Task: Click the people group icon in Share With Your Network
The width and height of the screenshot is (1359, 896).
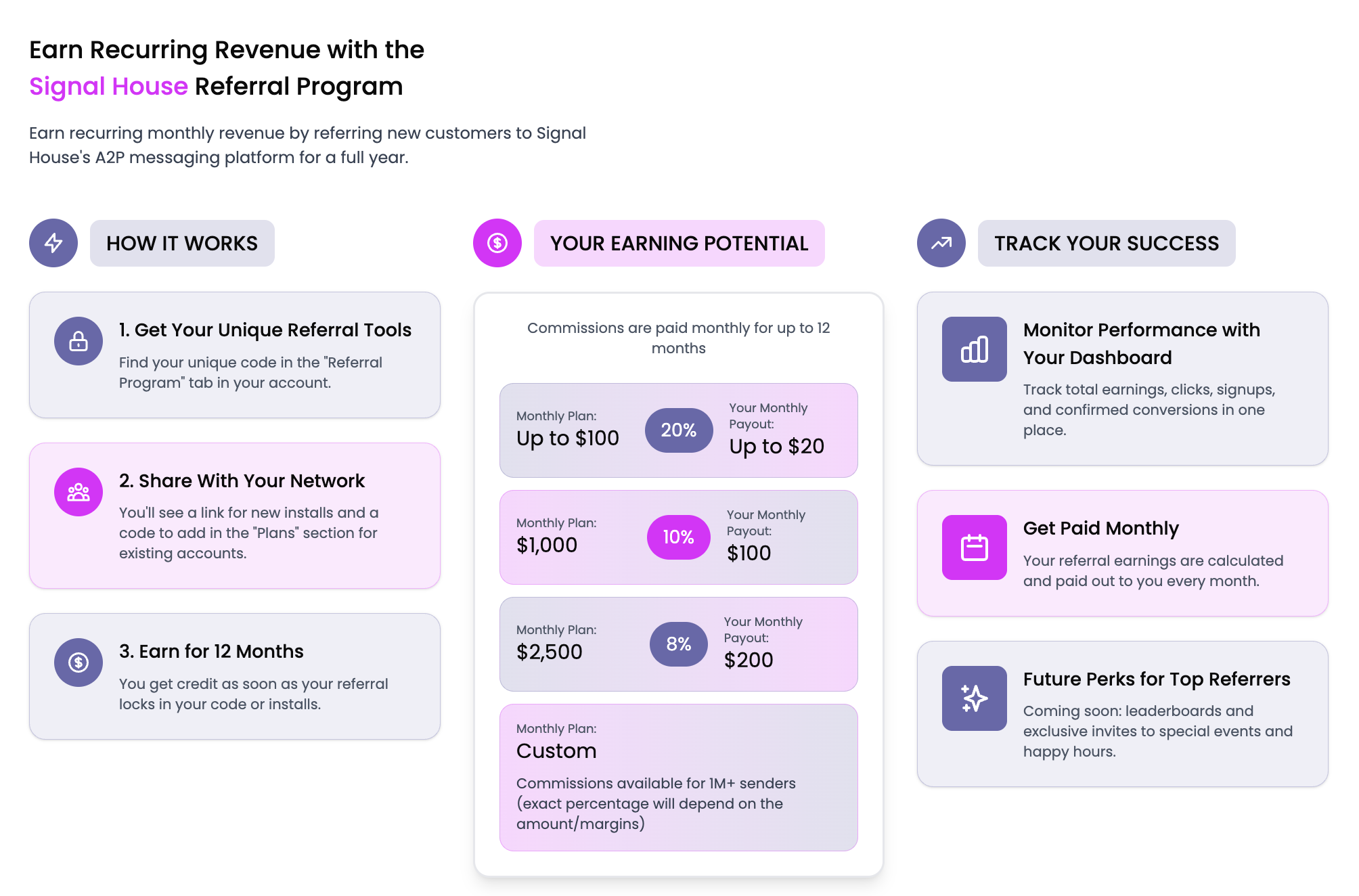Action: pos(79,492)
